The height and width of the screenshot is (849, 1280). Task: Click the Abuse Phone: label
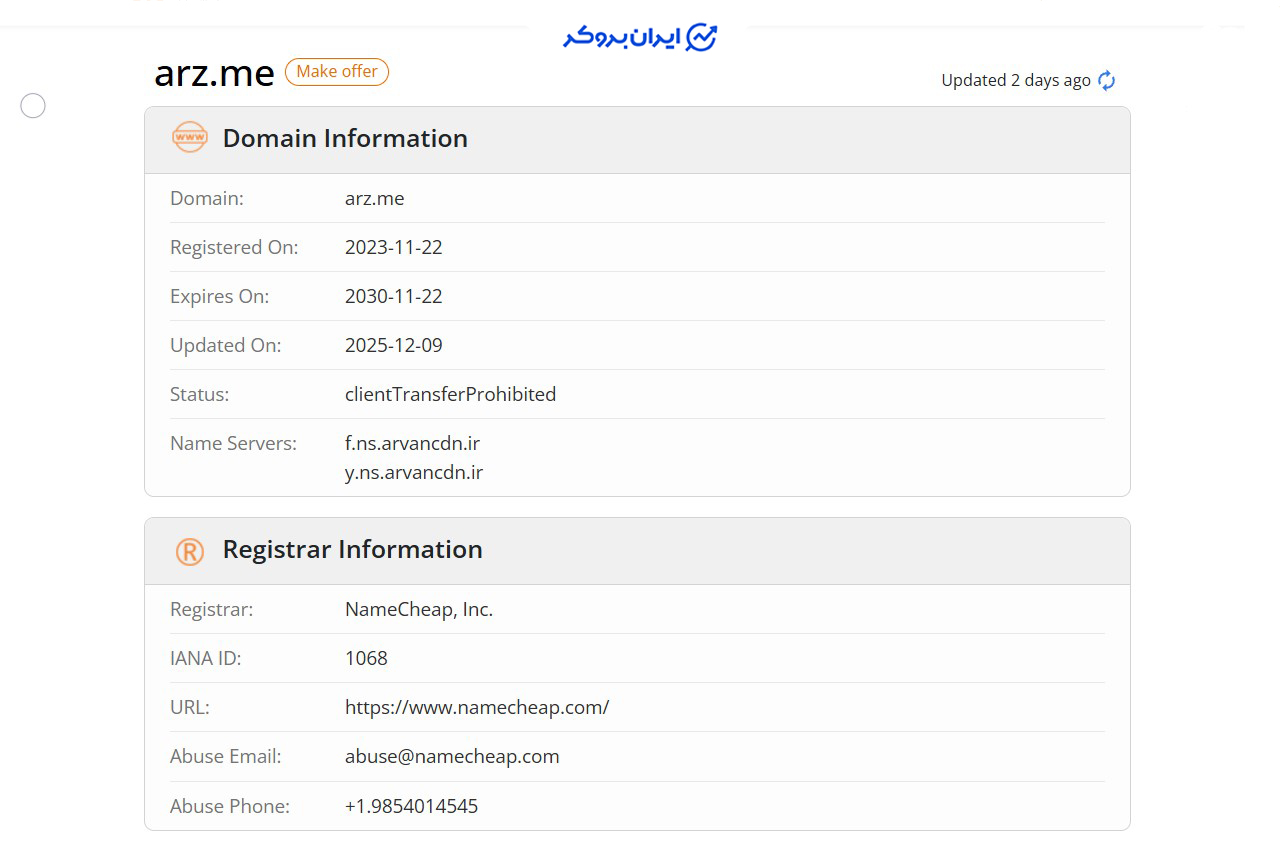tap(230, 806)
